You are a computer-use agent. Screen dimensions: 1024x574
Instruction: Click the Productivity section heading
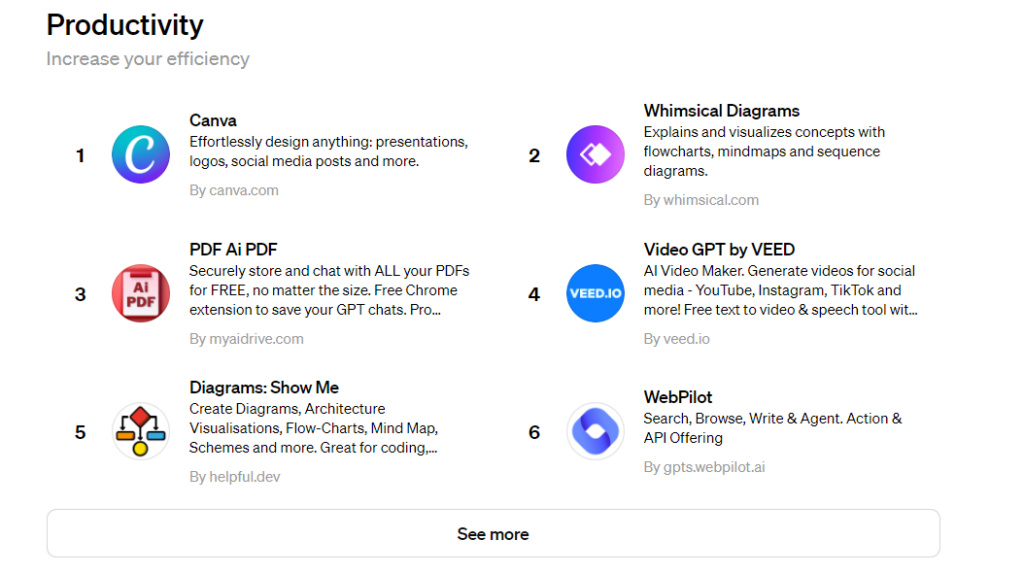(125, 25)
